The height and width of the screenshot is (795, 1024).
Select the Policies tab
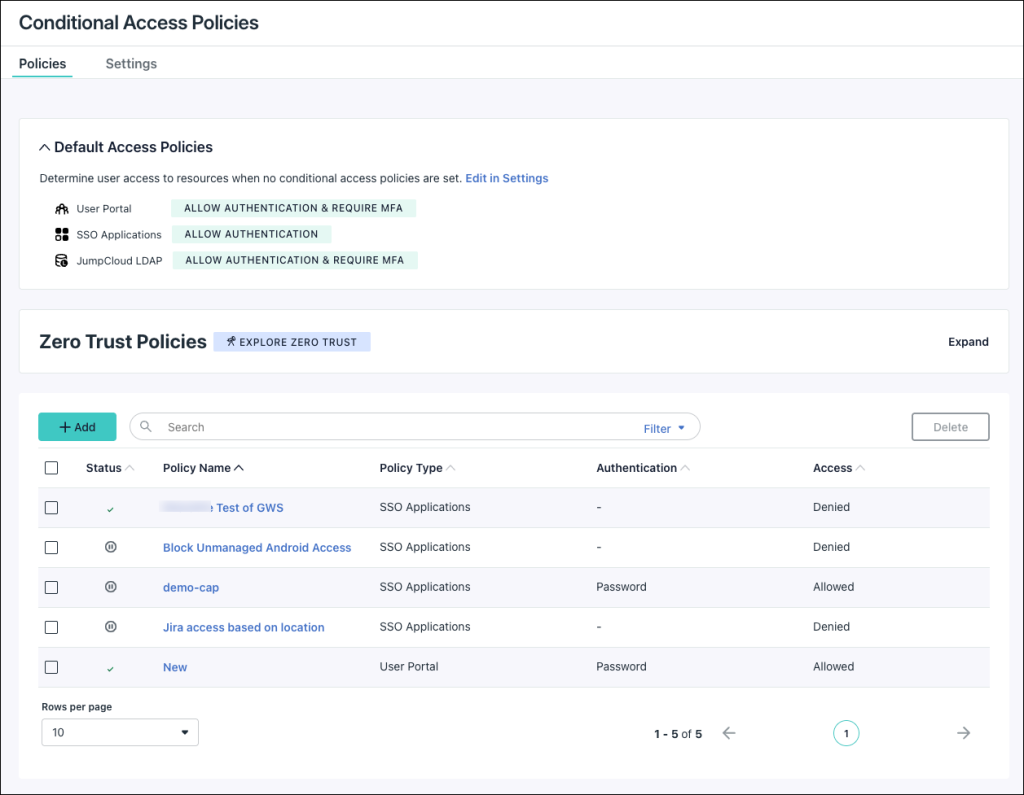[x=43, y=64]
